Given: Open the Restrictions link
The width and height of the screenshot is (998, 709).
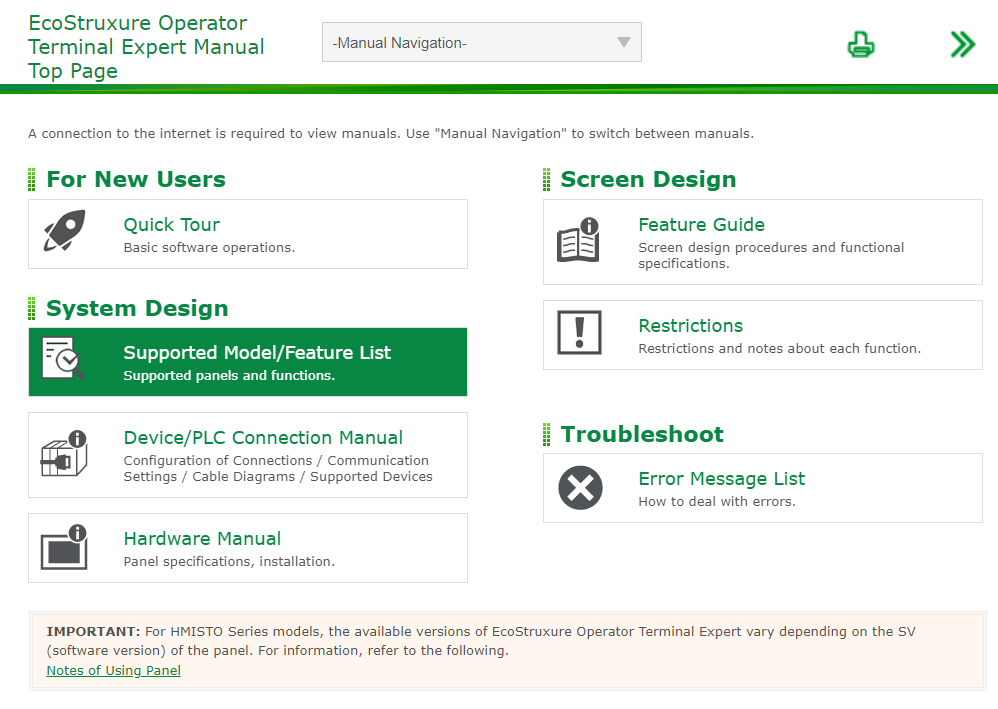Looking at the screenshot, I should click(691, 326).
